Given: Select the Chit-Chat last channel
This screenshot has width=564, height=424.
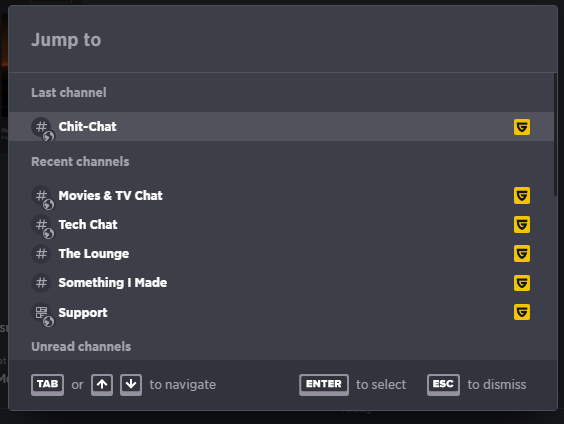Looking at the screenshot, I should click(281, 127).
